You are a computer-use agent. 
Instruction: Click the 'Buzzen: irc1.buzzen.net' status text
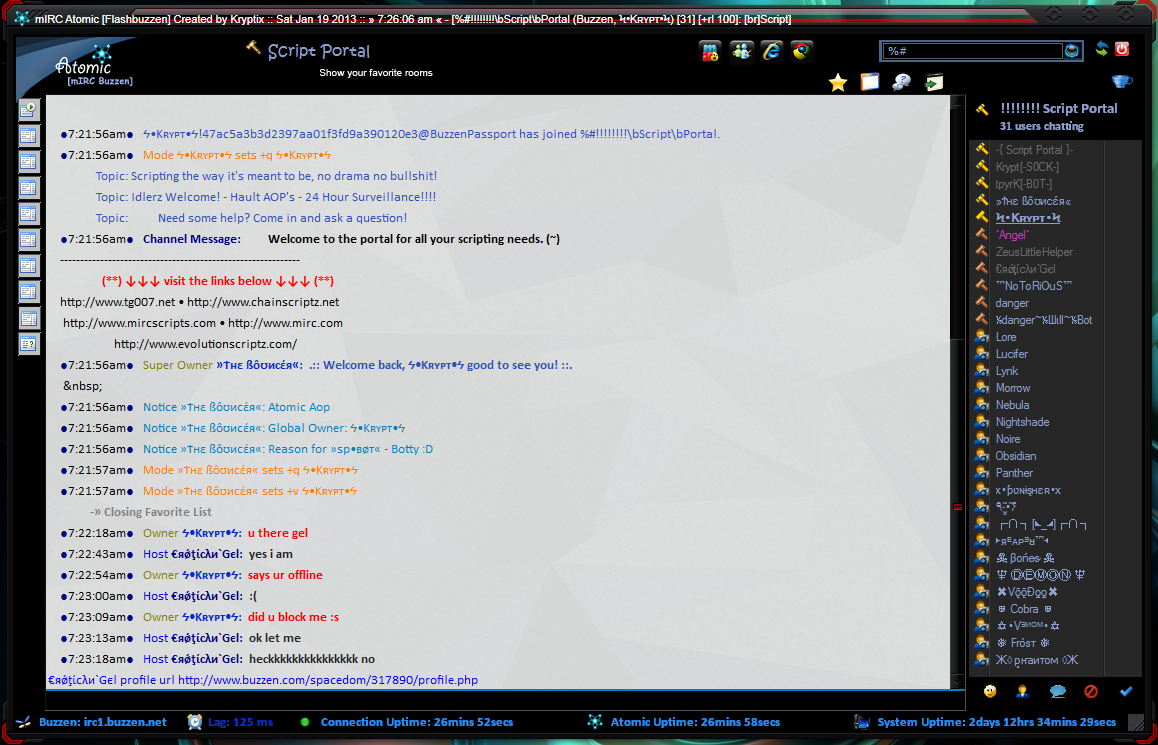(x=103, y=722)
